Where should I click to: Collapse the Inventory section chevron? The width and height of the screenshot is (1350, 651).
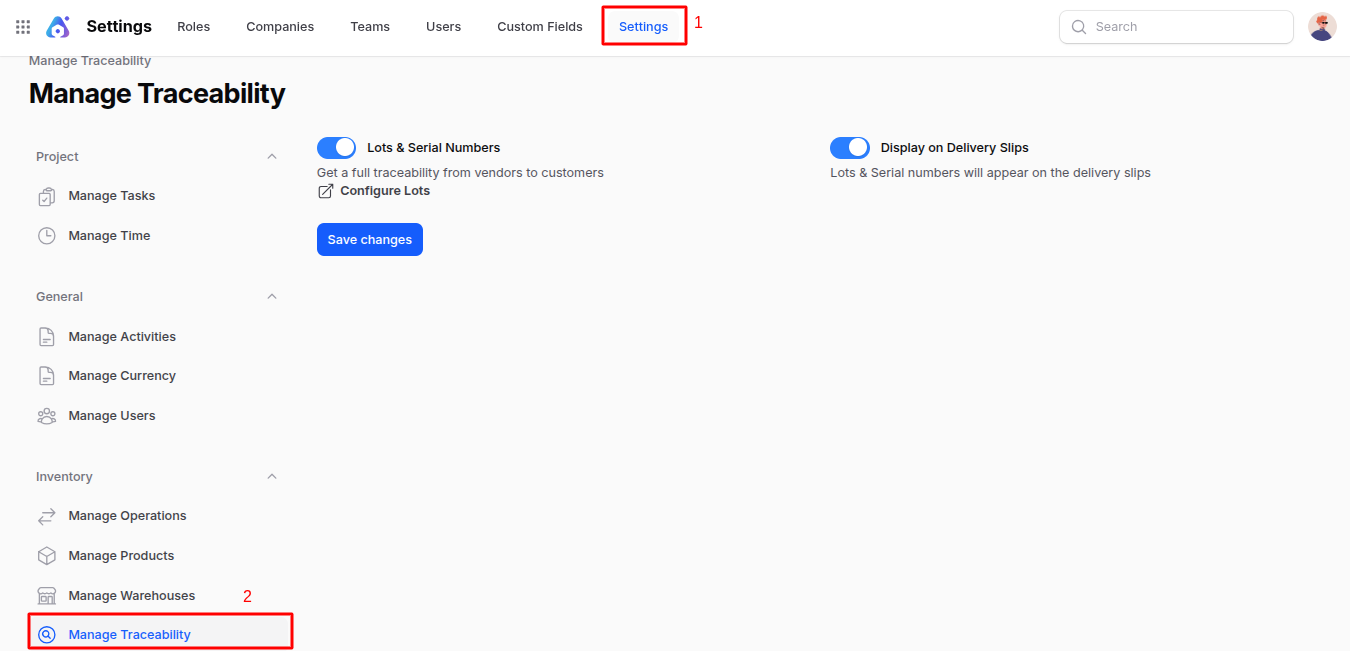[x=272, y=477]
